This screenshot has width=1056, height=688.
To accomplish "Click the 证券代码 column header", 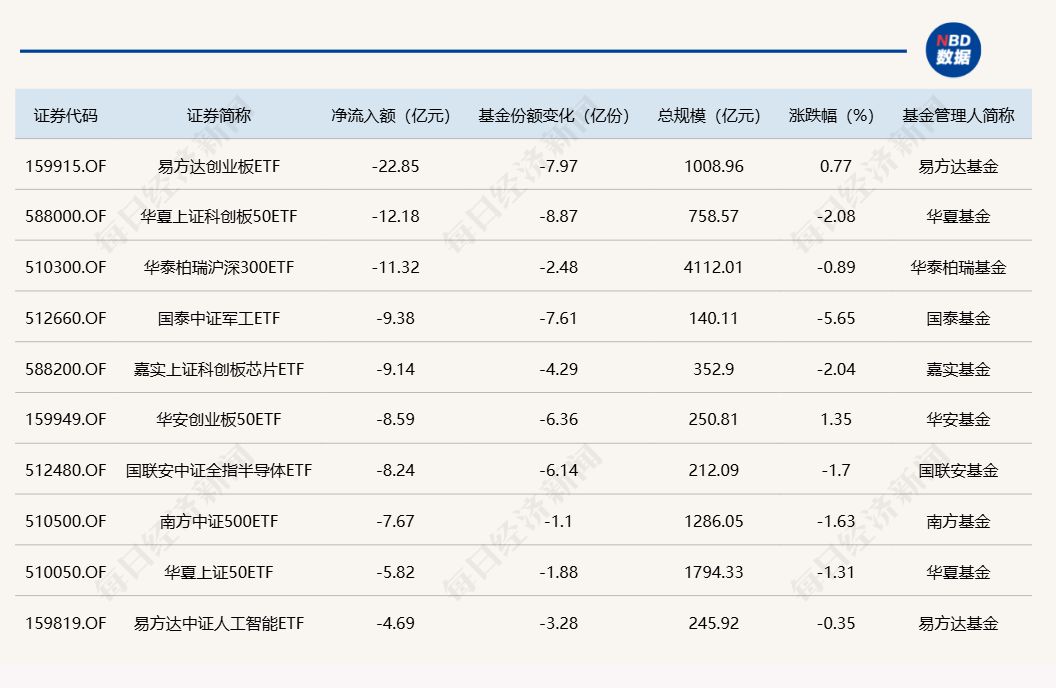I will 66,115.
